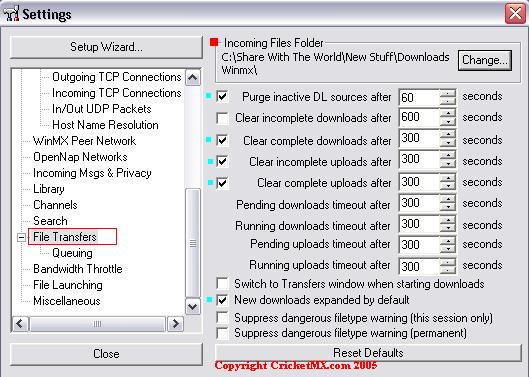Click Running downloads timeout field
The width and height of the screenshot is (529, 377).
(x=419, y=224)
